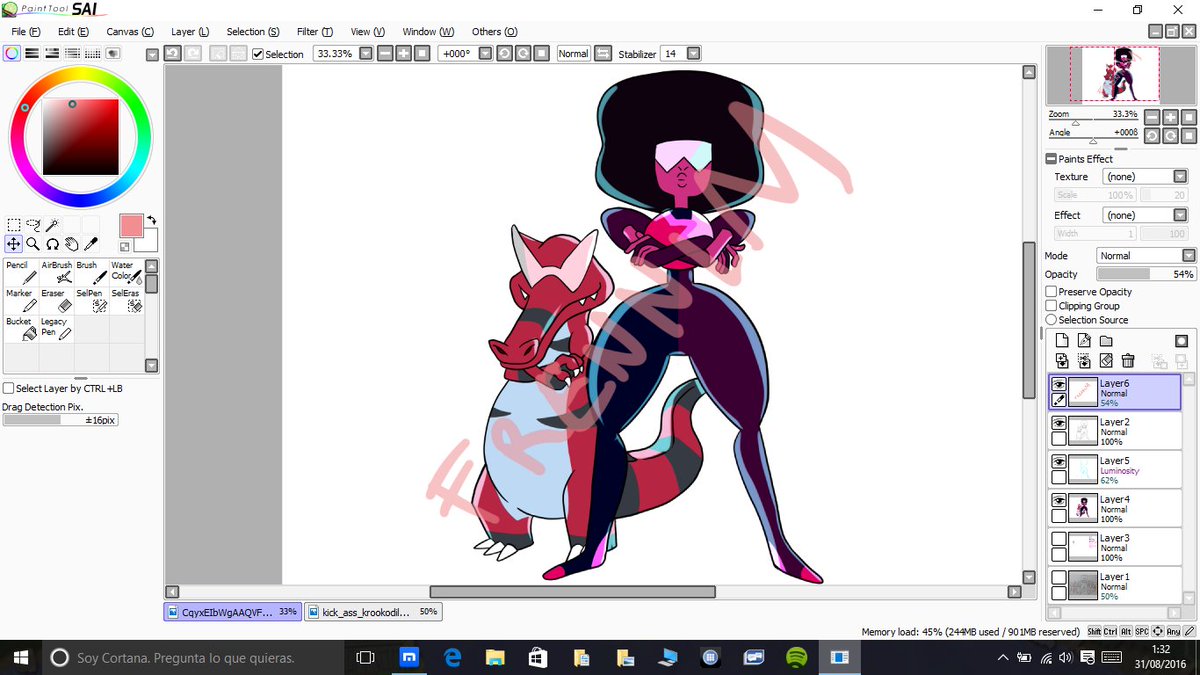Select the rectangular Selection tool
Image resolution: width=1200 pixels, height=675 pixels.
[x=14, y=225]
